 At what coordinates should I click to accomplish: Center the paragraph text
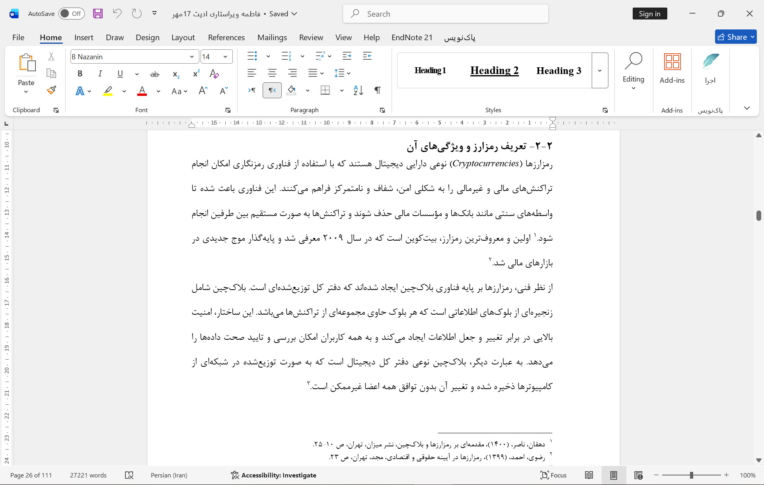tap(272, 73)
